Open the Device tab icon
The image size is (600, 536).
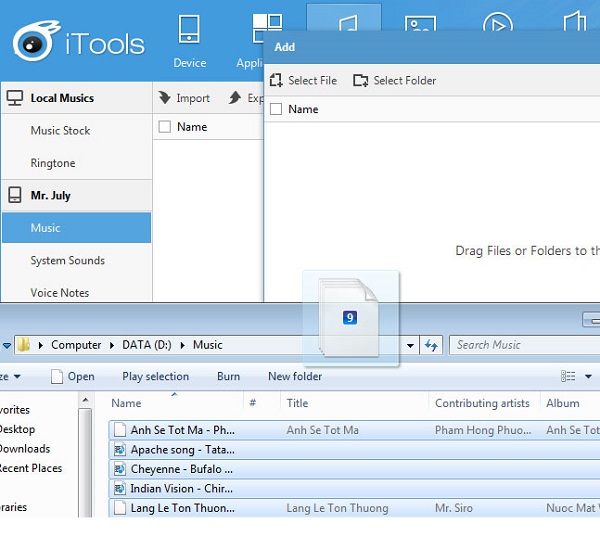(x=189, y=29)
